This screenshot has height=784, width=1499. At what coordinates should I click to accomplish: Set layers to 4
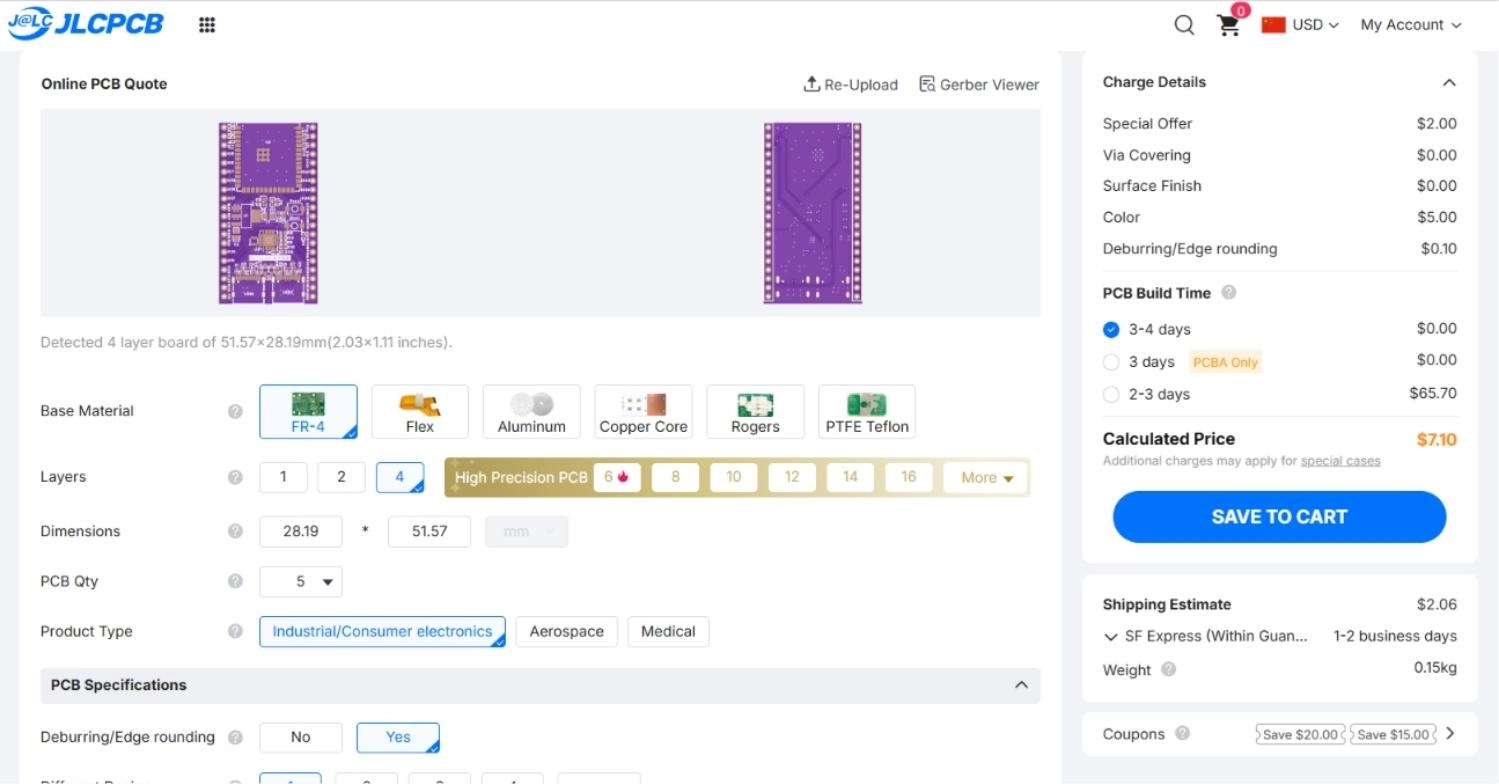point(400,477)
